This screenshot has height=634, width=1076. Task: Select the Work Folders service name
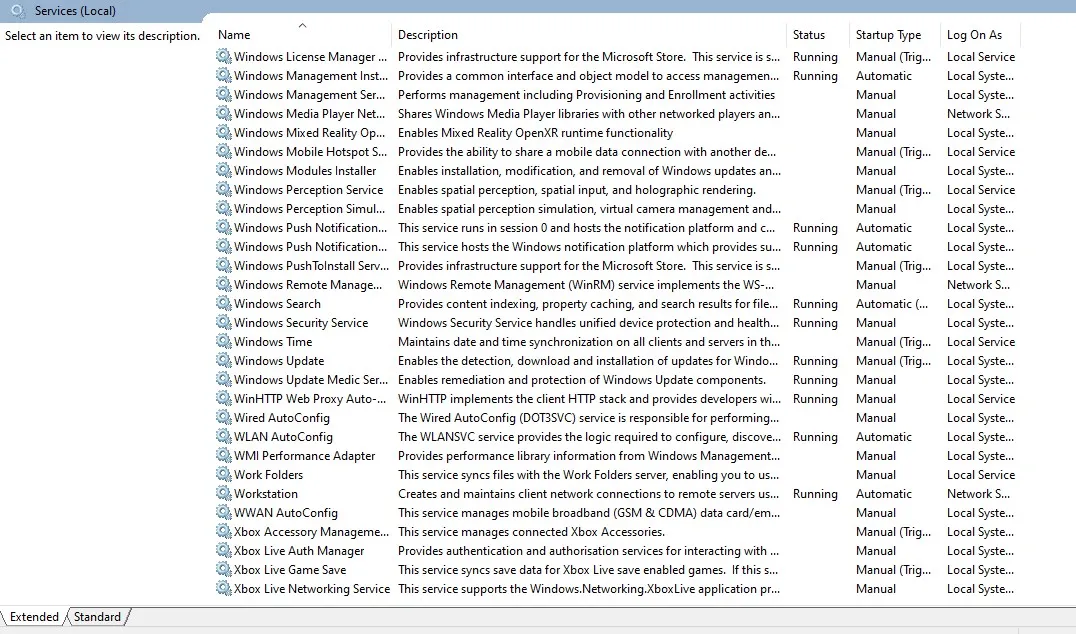268,474
